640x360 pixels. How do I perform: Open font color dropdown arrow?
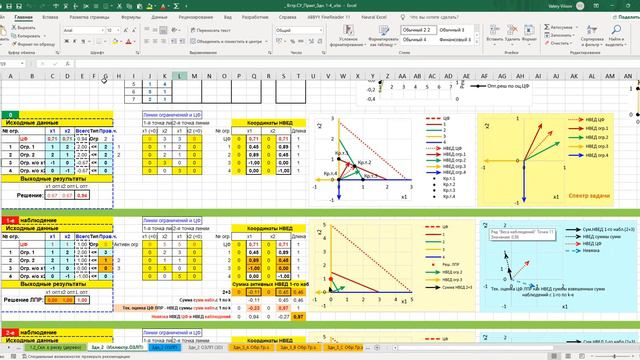click(134, 41)
